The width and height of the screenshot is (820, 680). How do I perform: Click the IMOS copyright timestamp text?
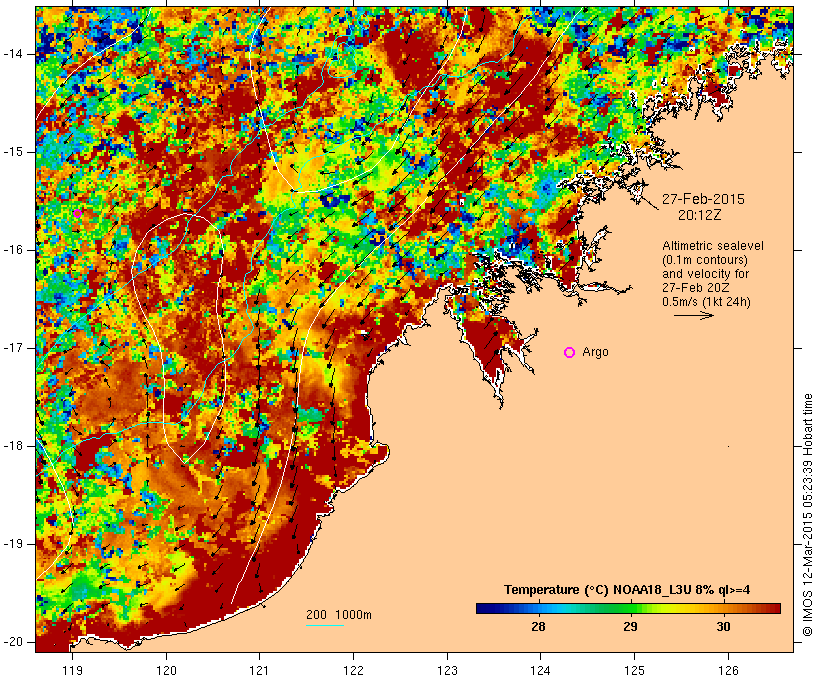[x=808, y=515]
